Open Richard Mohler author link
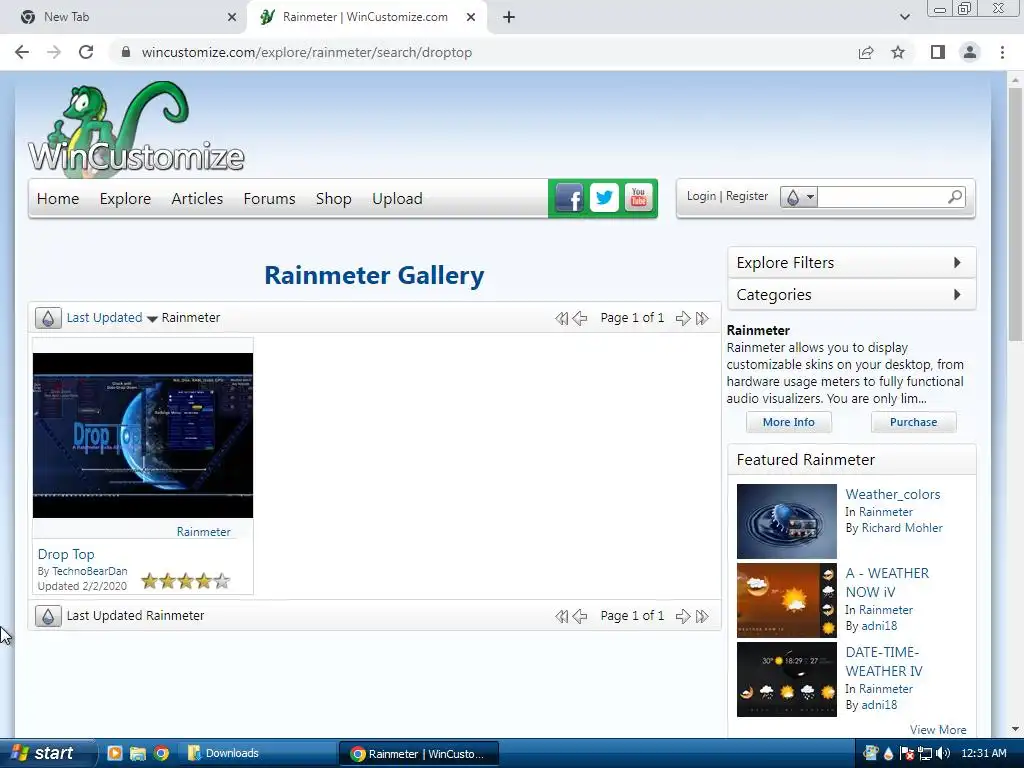Image resolution: width=1024 pixels, height=768 pixels. (x=902, y=528)
